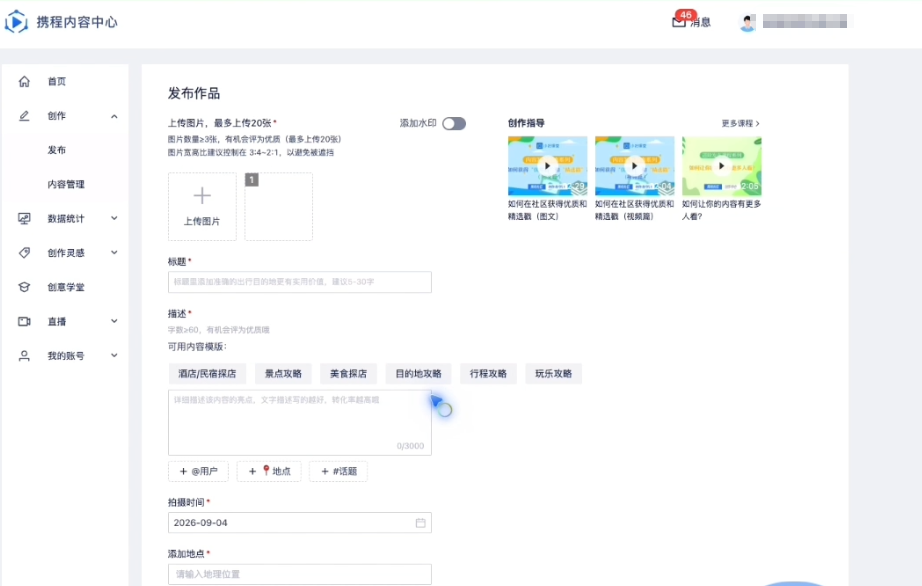The width and height of the screenshot is (922, 586).
Task: Open 创作灵感 label in sidebar
Action: coord(66,253)
